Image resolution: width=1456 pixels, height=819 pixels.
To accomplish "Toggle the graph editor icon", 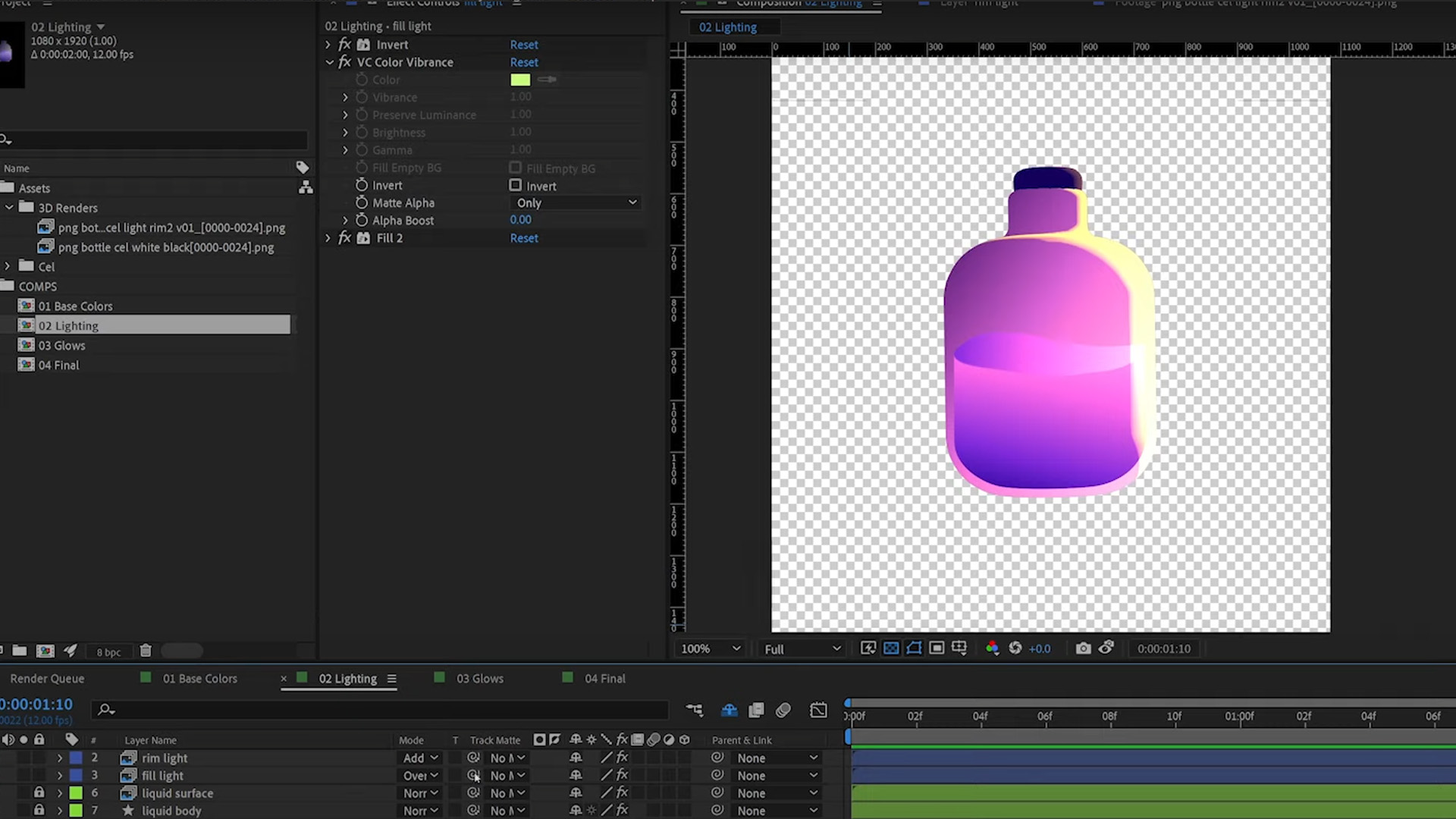I will [x=818, y=710].
